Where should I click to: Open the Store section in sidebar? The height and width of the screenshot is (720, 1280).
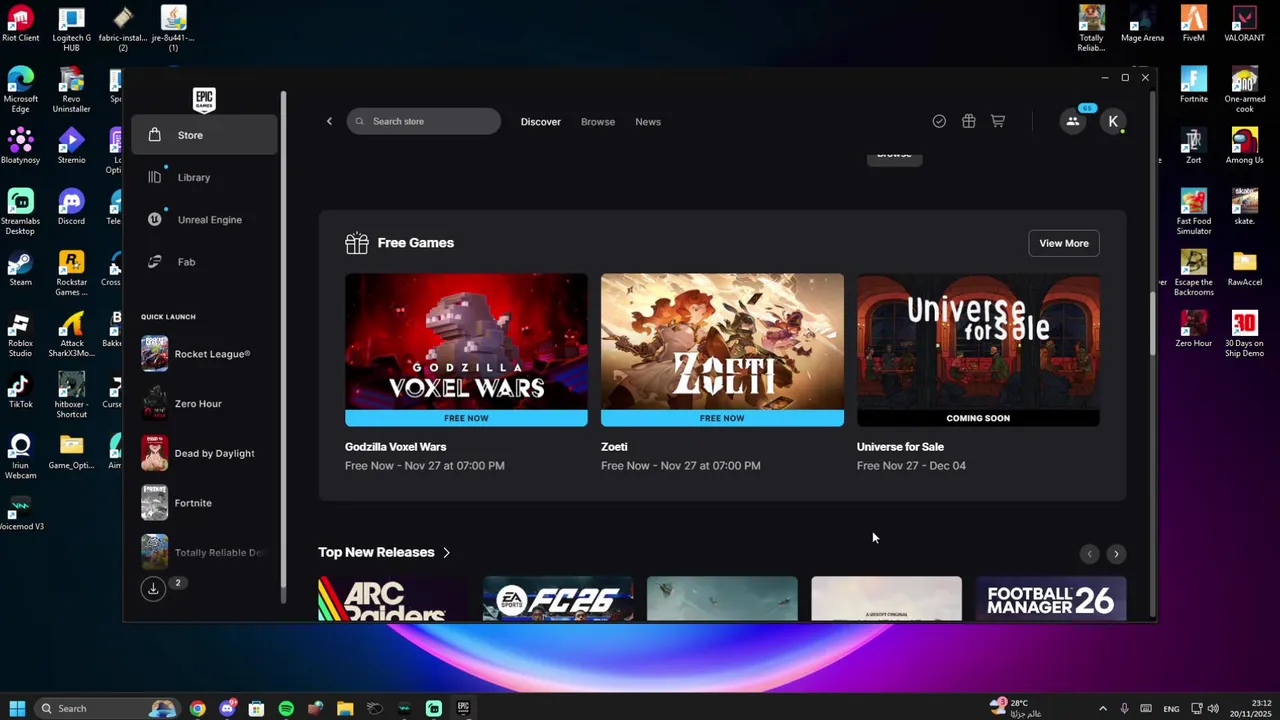(x=204, y=135)
